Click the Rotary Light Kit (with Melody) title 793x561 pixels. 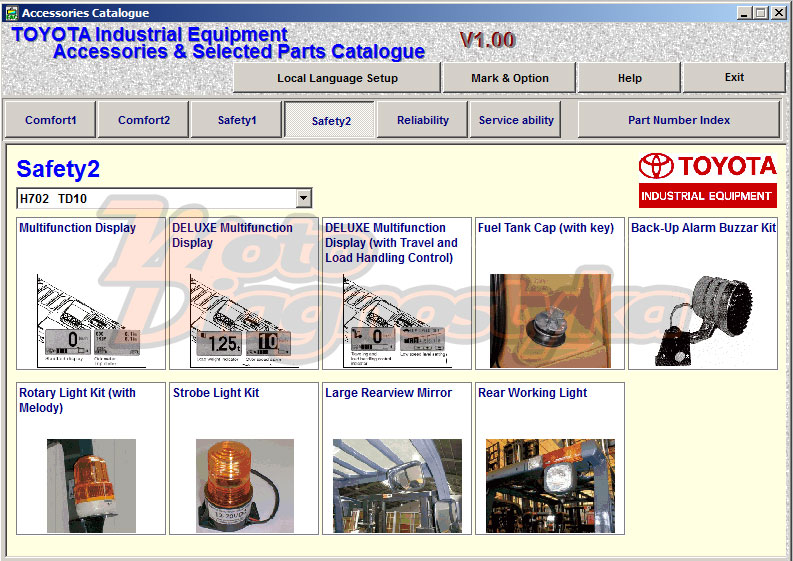tap(77, 400)
